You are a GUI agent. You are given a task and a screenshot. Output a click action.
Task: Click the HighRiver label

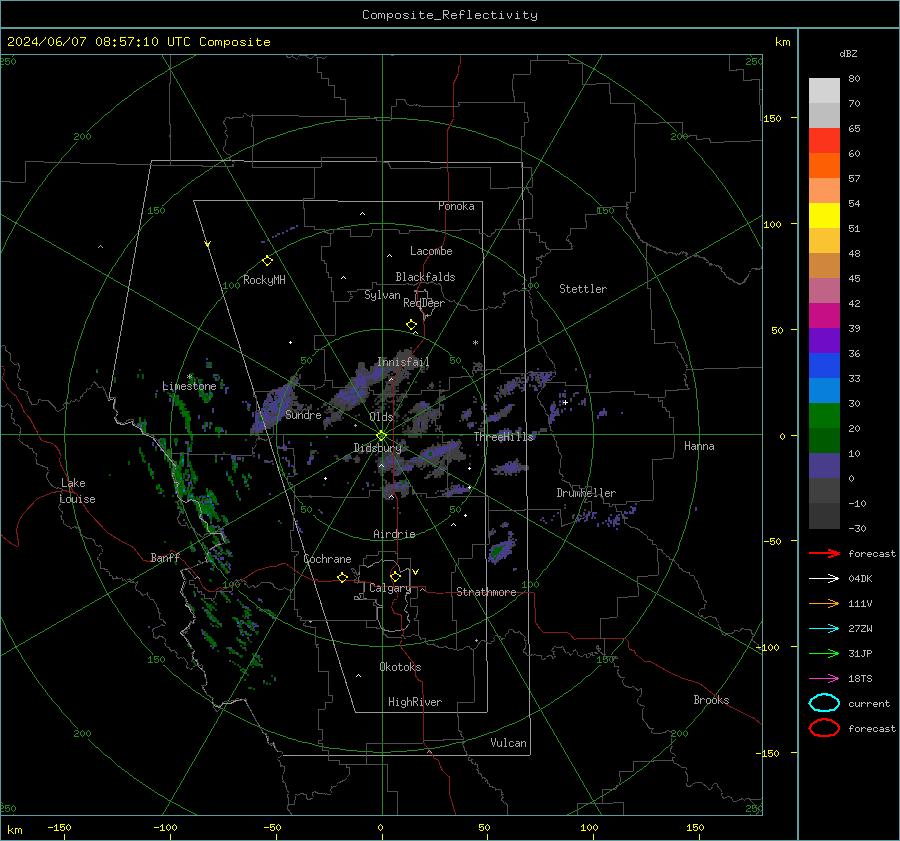pyautogui.click(x=415, y=702)
